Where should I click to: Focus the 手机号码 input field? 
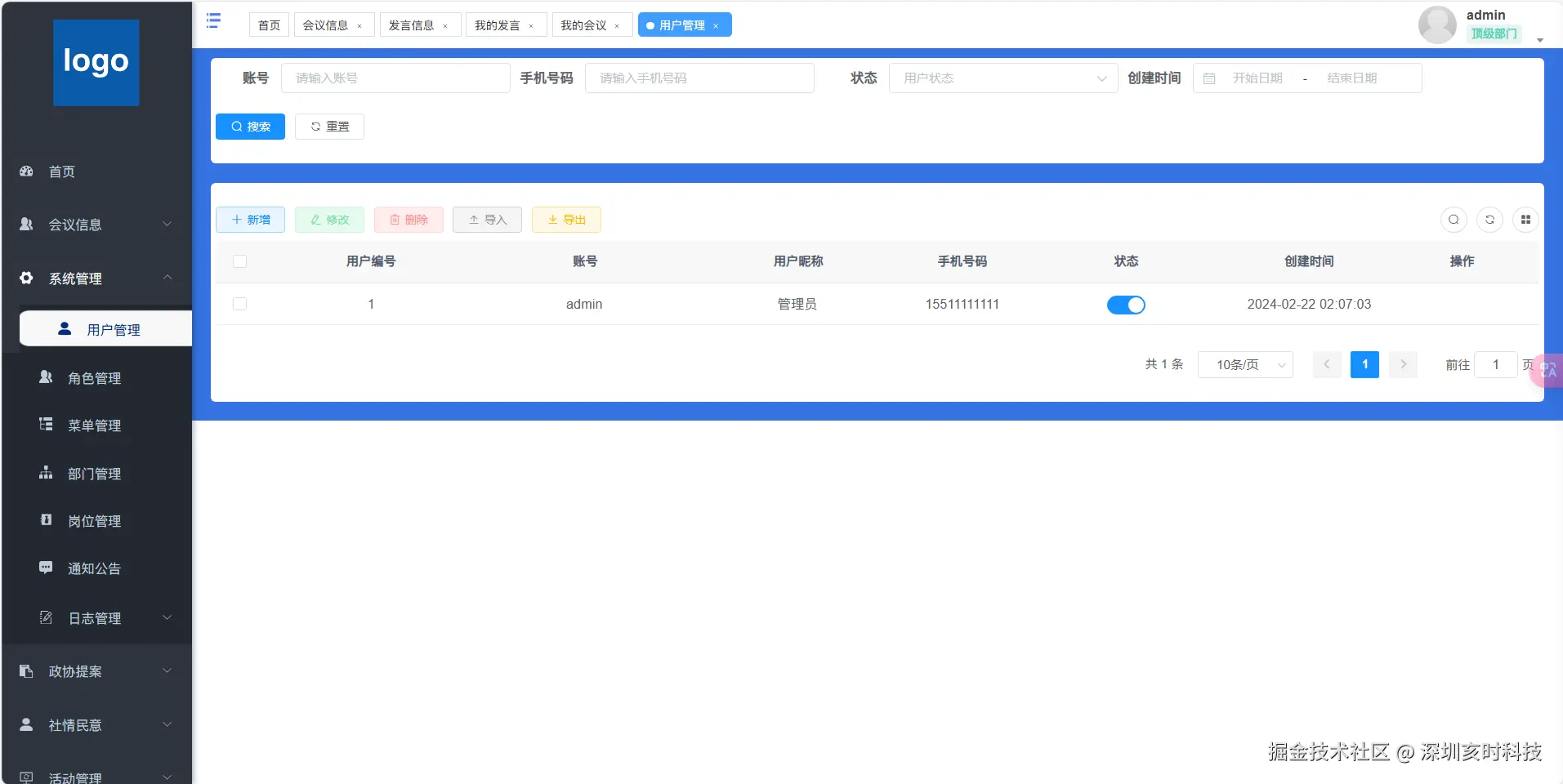coord(699,78)
